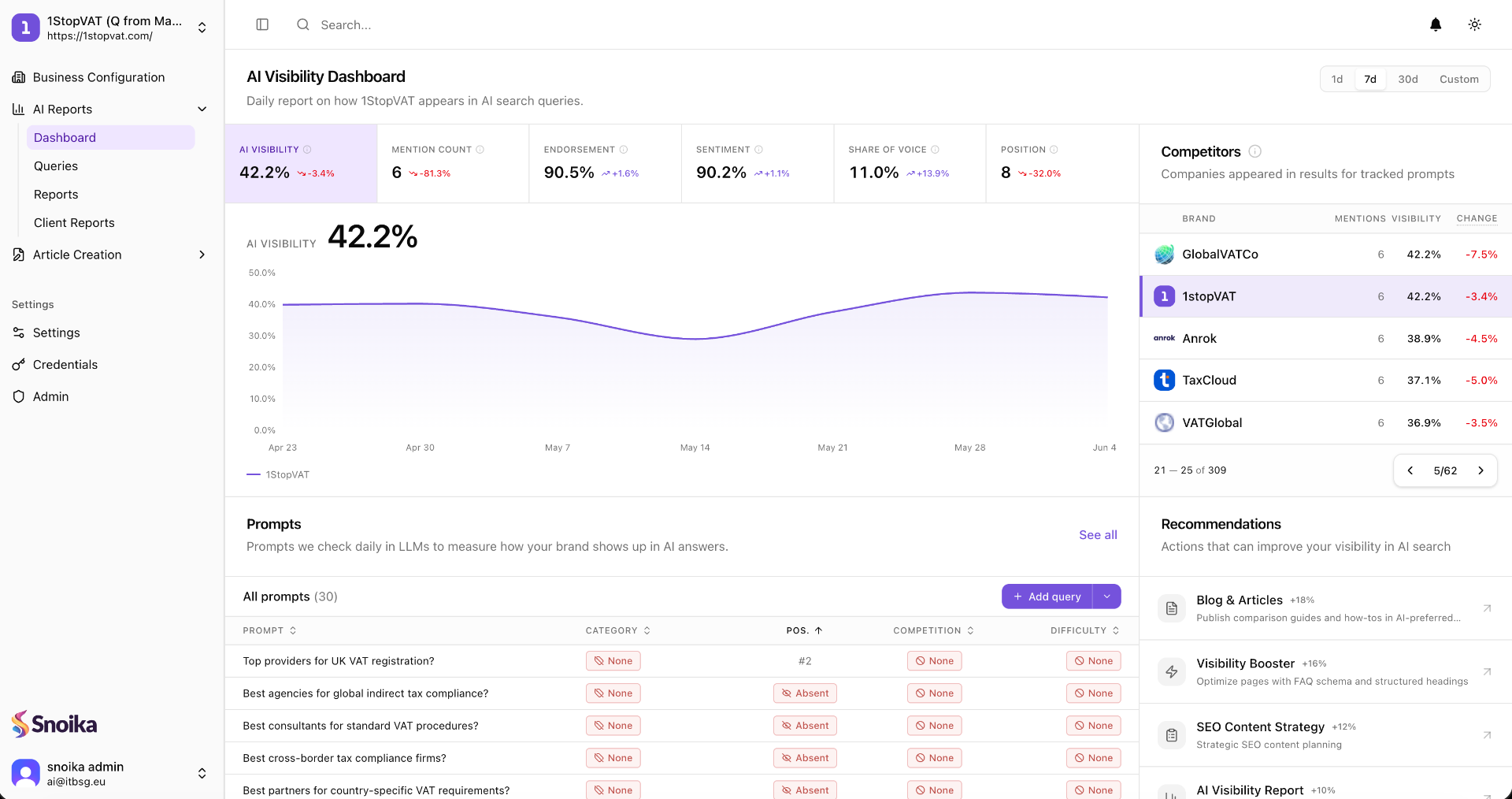
Task: Open the Add query dropdown arrow
Action: point(1106,596)
